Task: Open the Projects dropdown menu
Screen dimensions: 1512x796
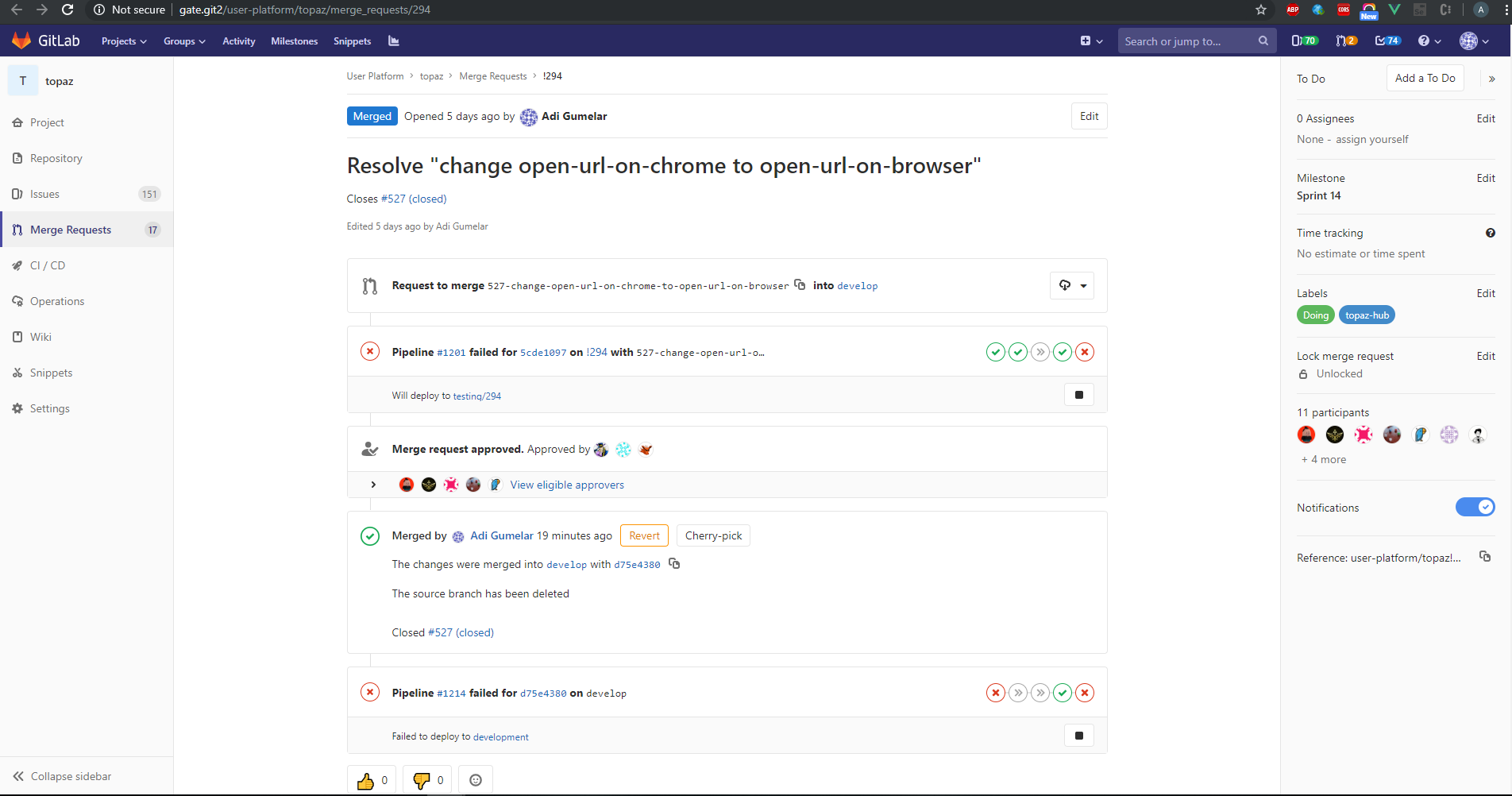Action: coord(124,41)
